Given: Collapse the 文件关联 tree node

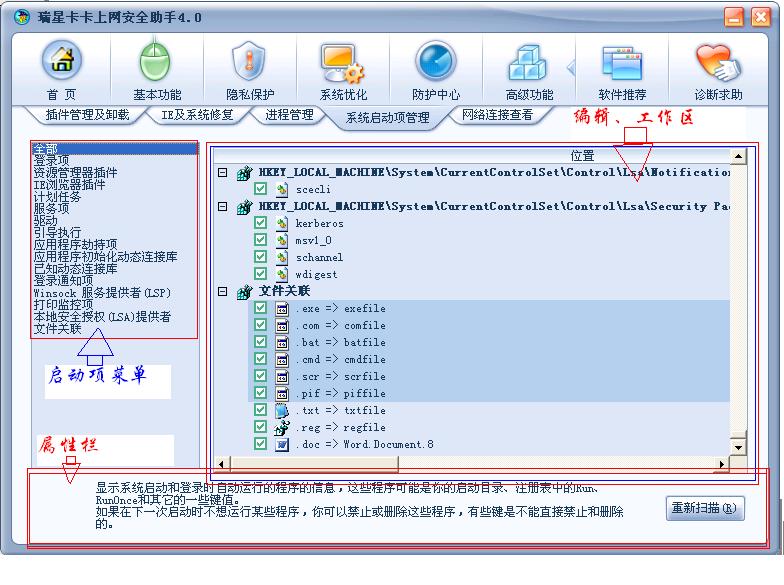Looking at the screenshot, I should pos(223,292).
